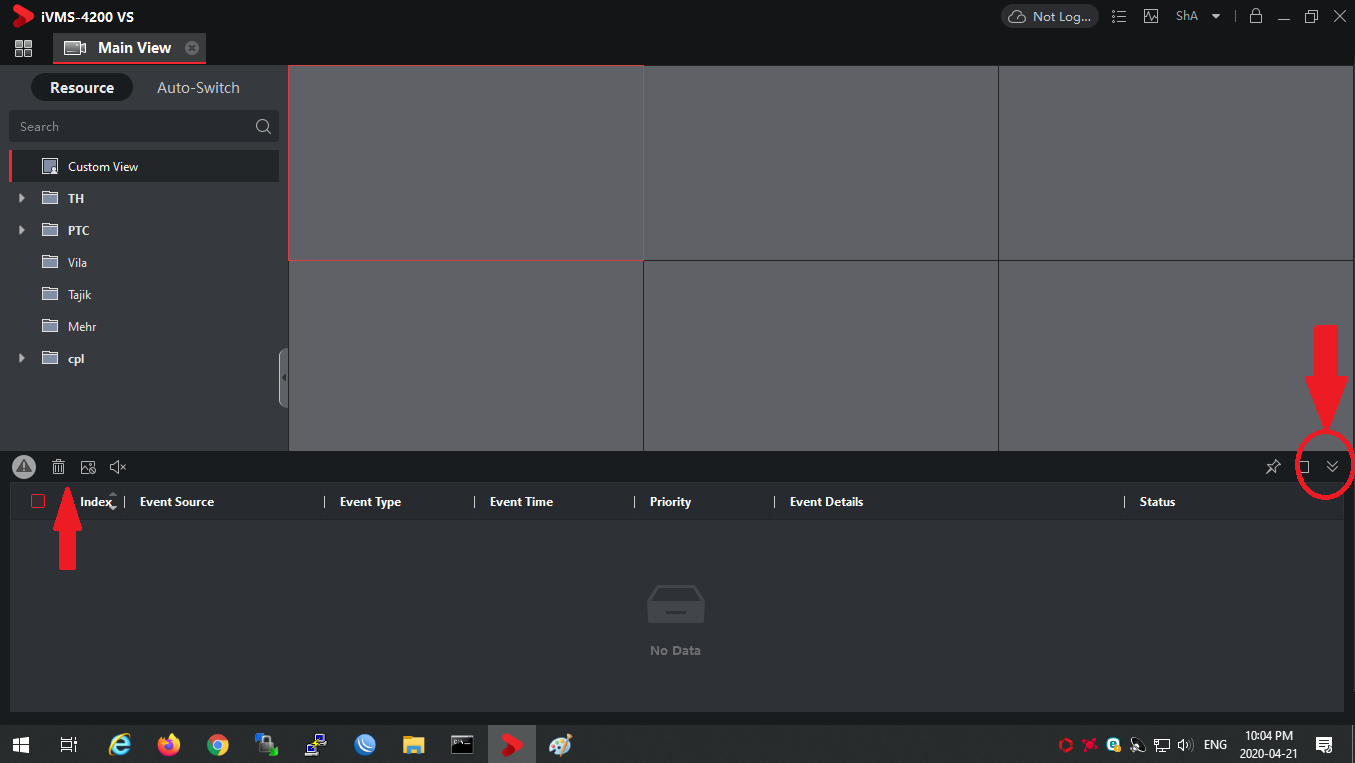Viewport: 1355px width, 763px height.
Task: Pin the event panel
Action: point(1273,467)
